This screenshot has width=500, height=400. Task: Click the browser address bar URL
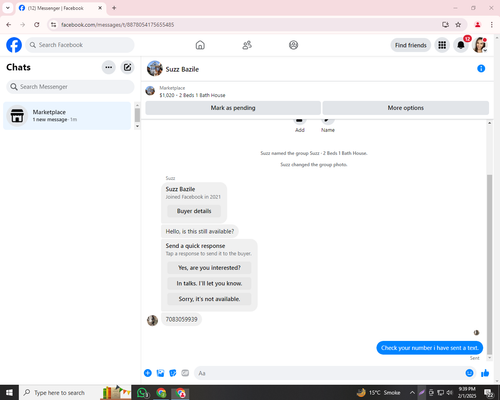(x=118, y=25)
